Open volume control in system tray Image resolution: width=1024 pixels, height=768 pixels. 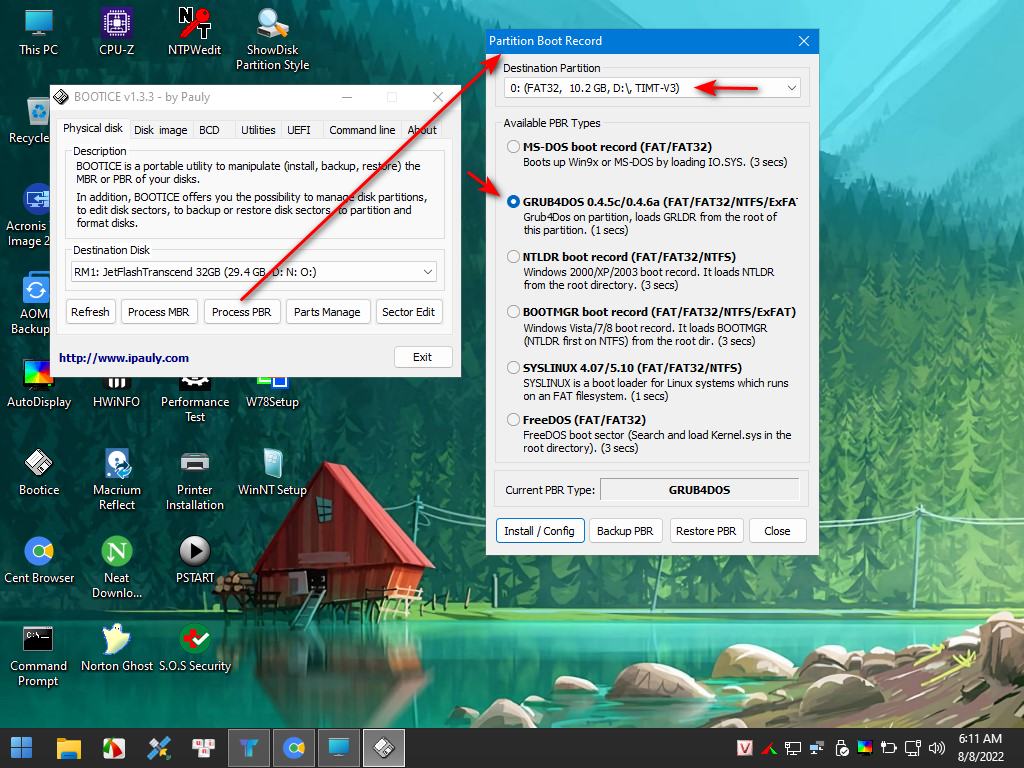936,748
